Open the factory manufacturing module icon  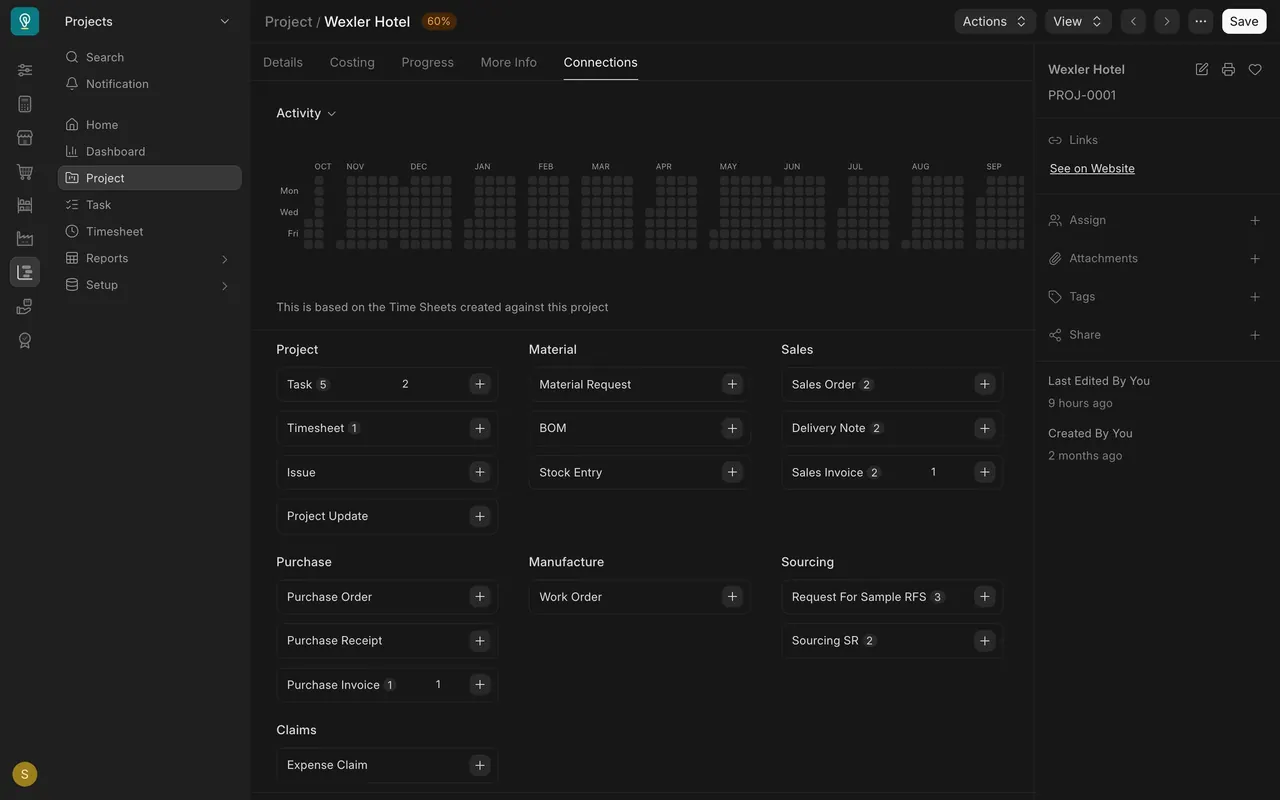(25, 239)
